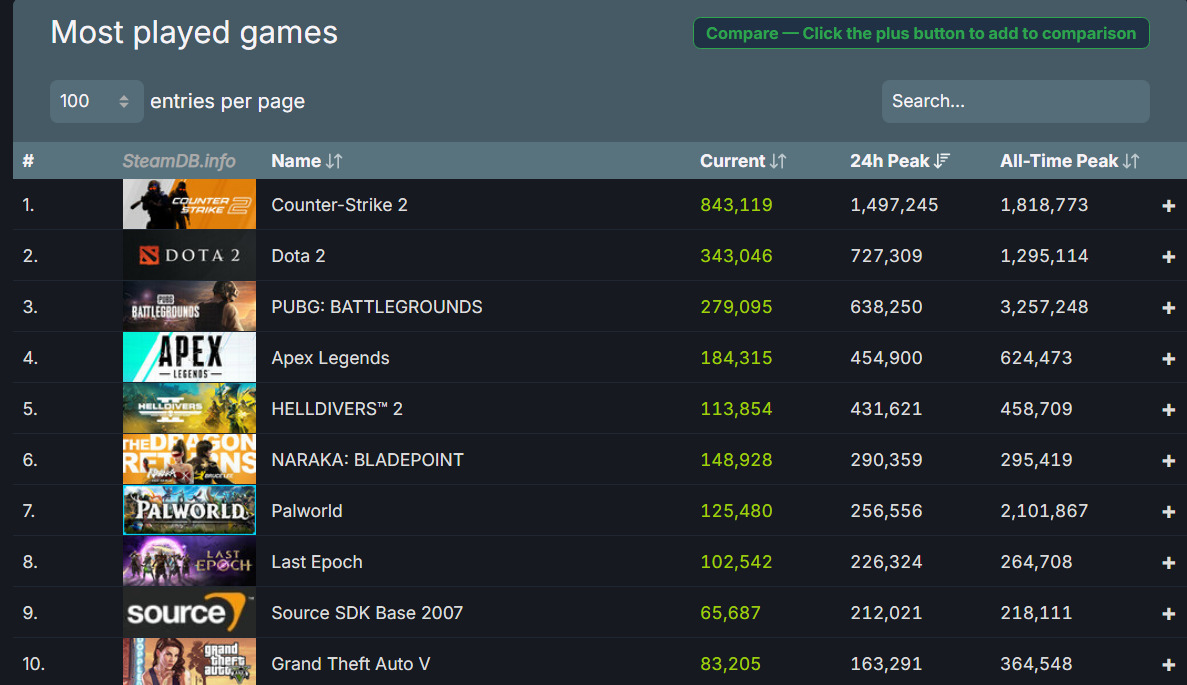
Task: Add Palworld to comparison using plus icon
Action: click(1168, 512)
